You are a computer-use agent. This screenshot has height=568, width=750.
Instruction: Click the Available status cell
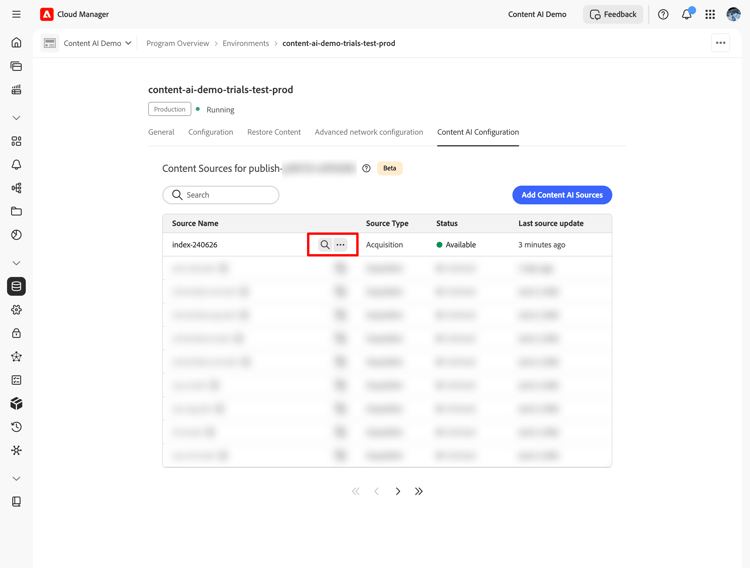[x=456, y=245]
